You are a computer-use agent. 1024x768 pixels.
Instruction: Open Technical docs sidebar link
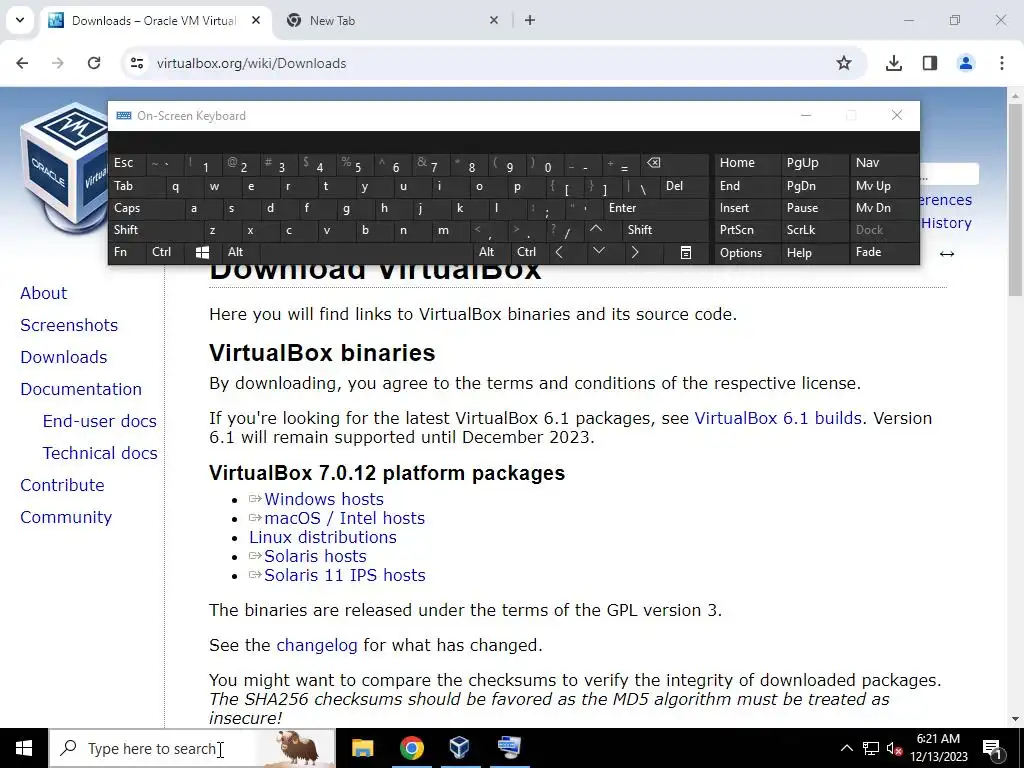[100, 453]
